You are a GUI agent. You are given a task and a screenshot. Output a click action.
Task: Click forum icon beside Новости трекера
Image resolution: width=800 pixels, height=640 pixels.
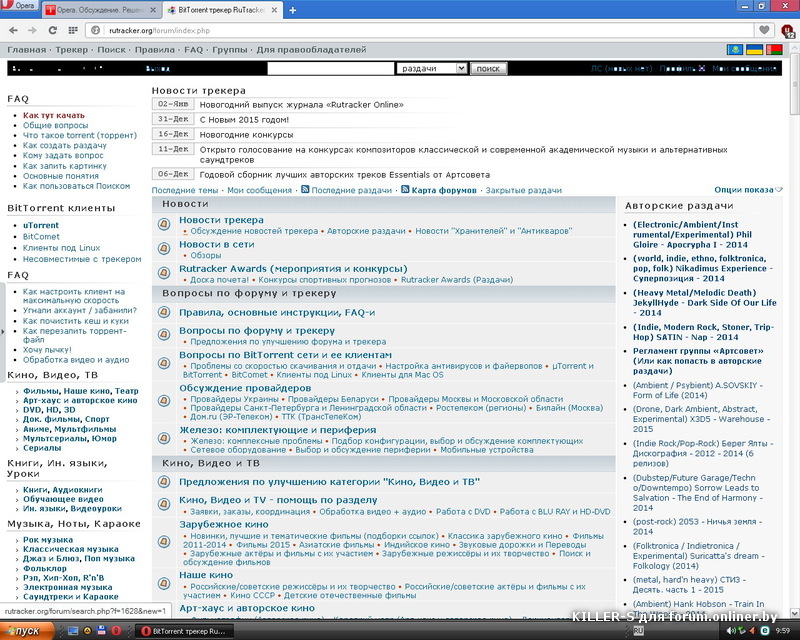tap(164, 226)
